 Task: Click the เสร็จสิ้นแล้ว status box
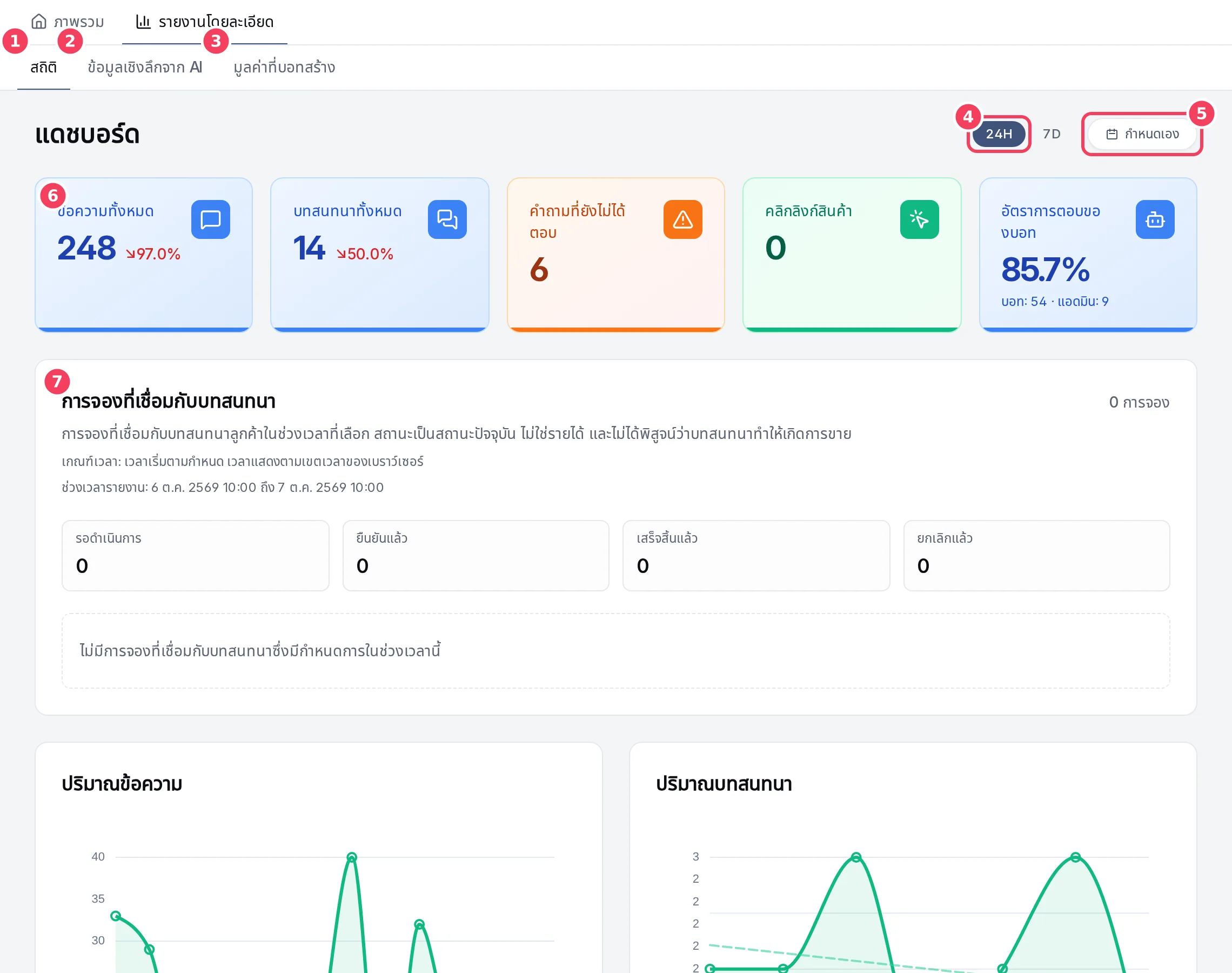756,556
